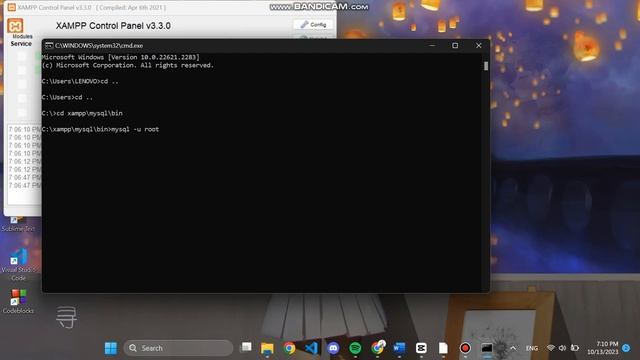Open File Explorer from the taskbar

(267, 348)
